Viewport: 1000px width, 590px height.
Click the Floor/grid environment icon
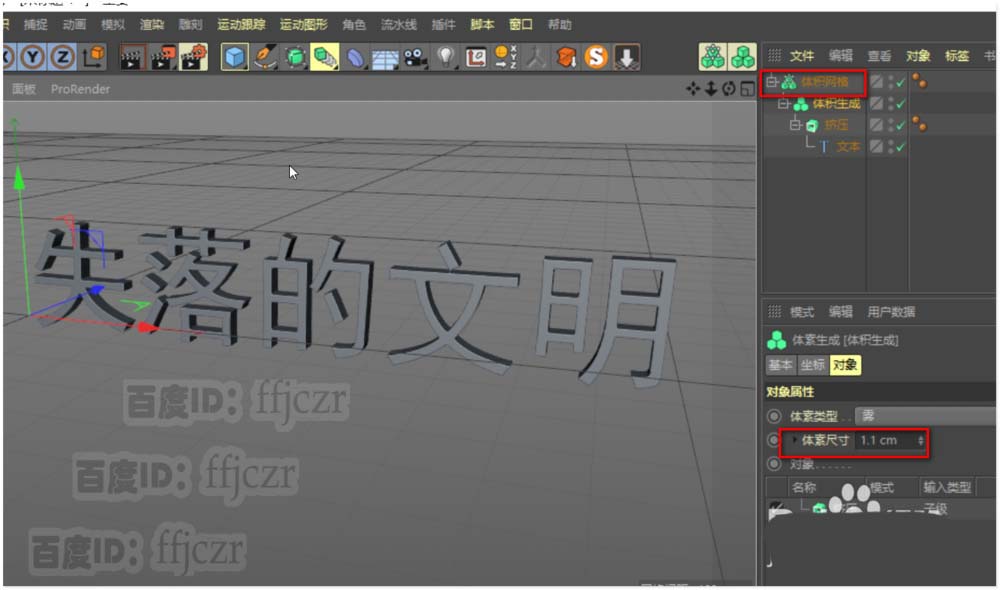386,58
